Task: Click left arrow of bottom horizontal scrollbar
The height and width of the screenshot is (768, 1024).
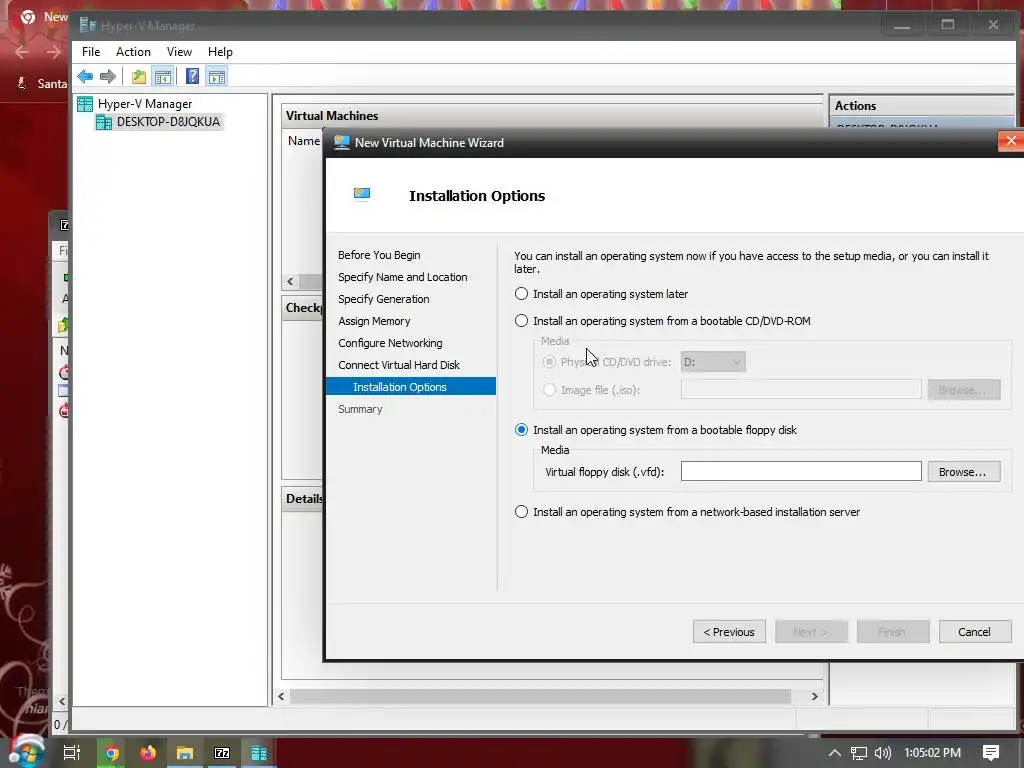Action: pos(281,696)
